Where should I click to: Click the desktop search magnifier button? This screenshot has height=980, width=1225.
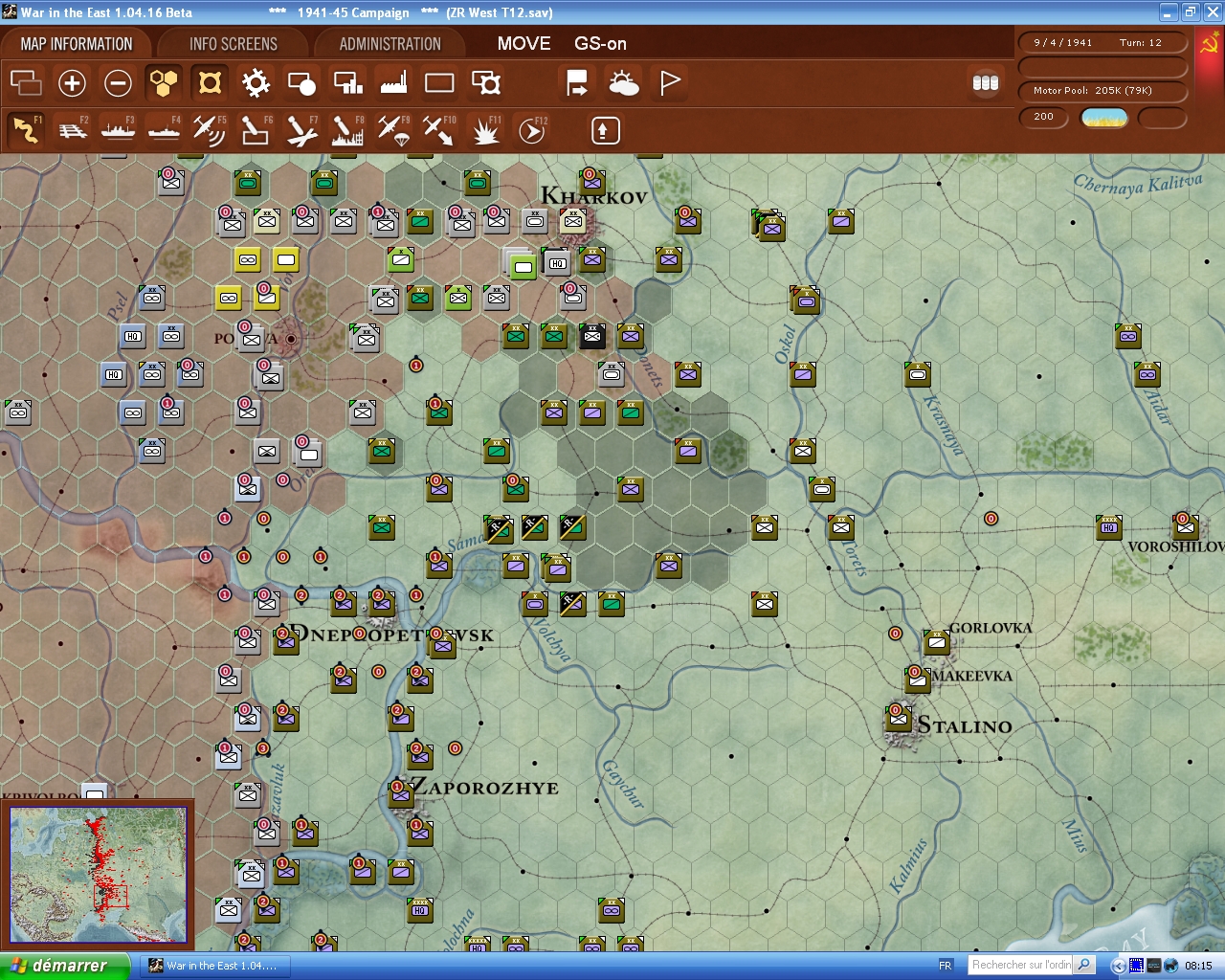click(x=1084, y=965)
